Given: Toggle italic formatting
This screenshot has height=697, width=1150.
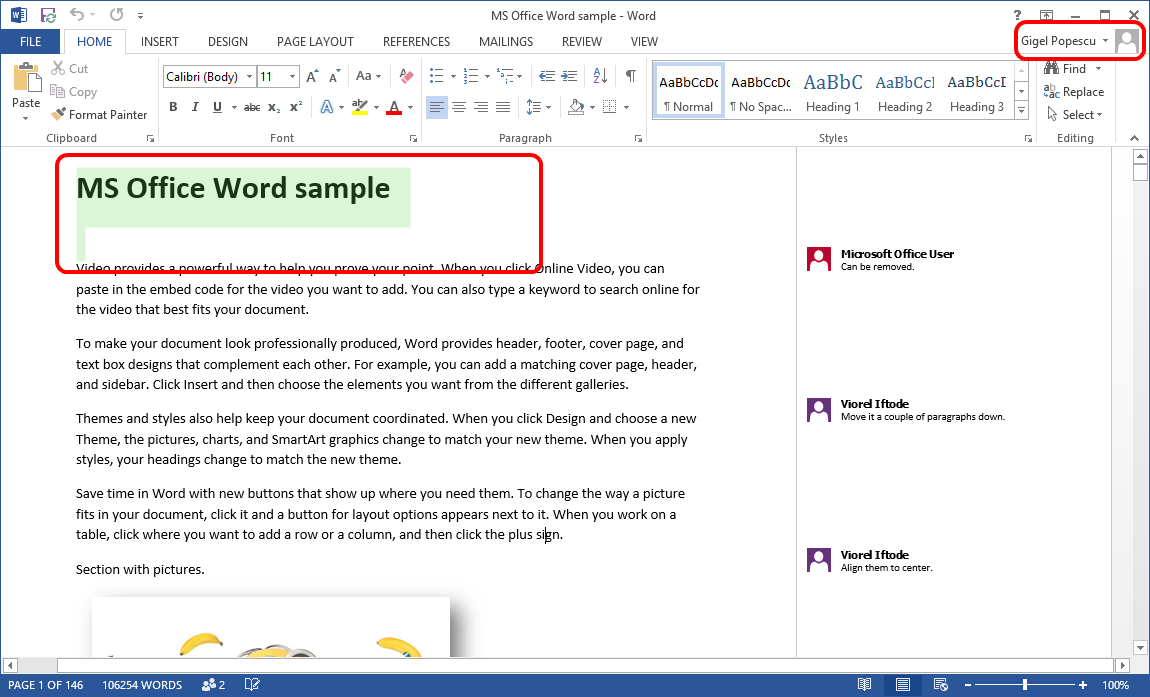Looking at the screenshot, I should [195, 107].
